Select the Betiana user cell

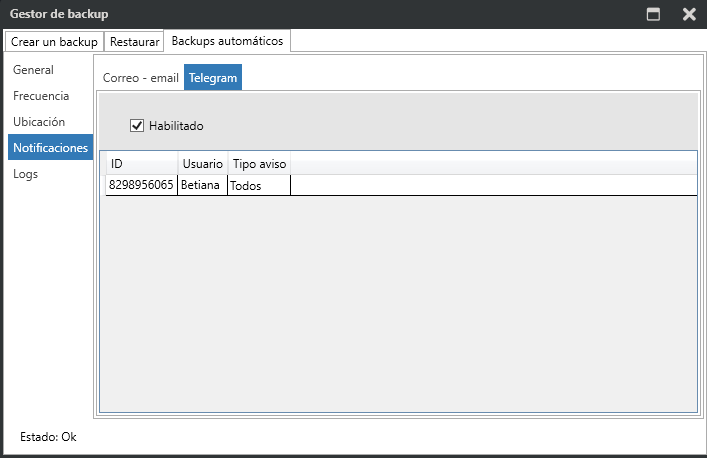tap(203, 185)
